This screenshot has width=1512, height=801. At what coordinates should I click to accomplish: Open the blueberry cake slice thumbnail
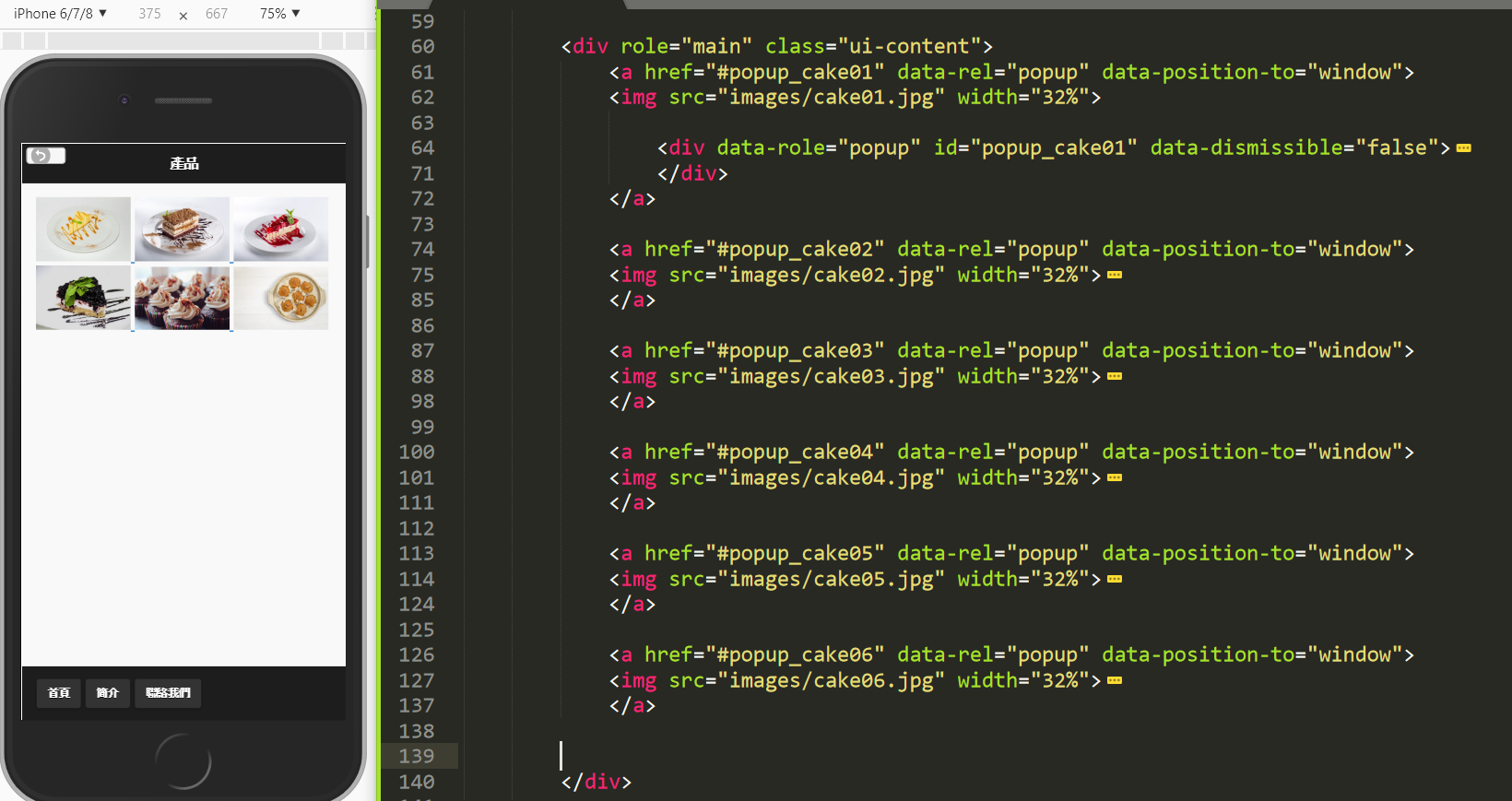click(x=83, y=298)
